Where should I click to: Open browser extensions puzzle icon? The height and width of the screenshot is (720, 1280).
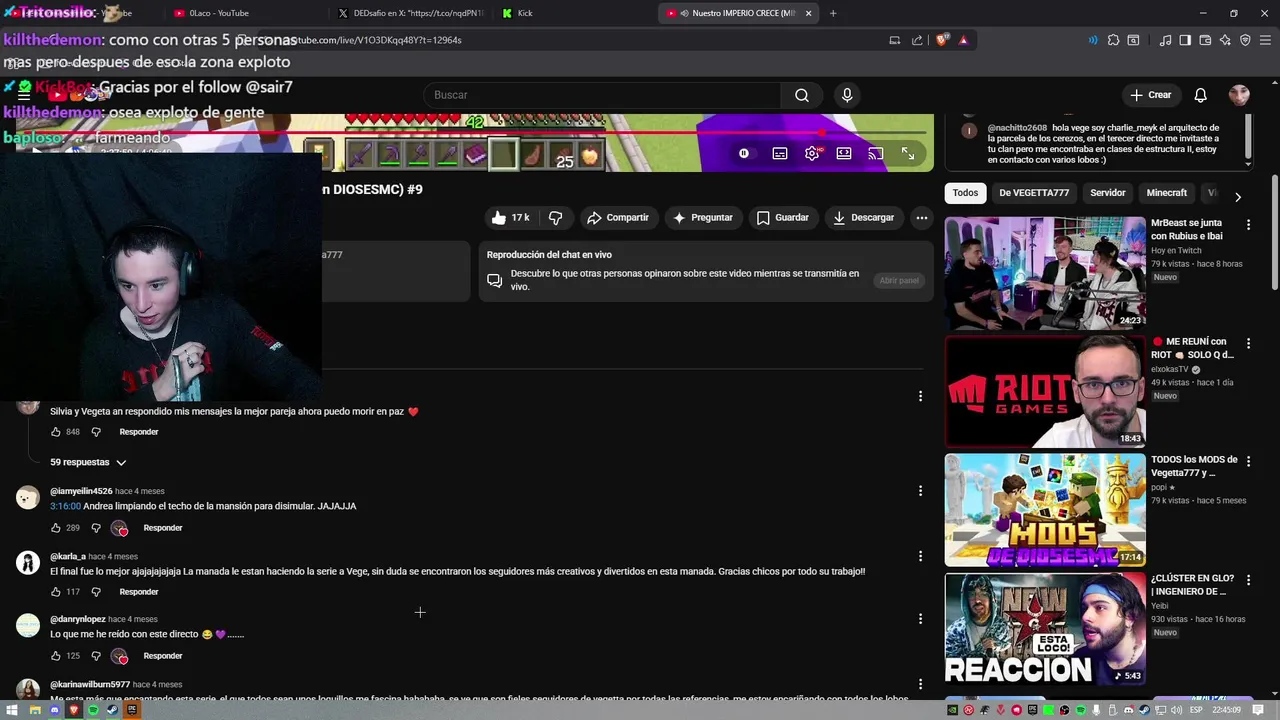point(1113,40)
